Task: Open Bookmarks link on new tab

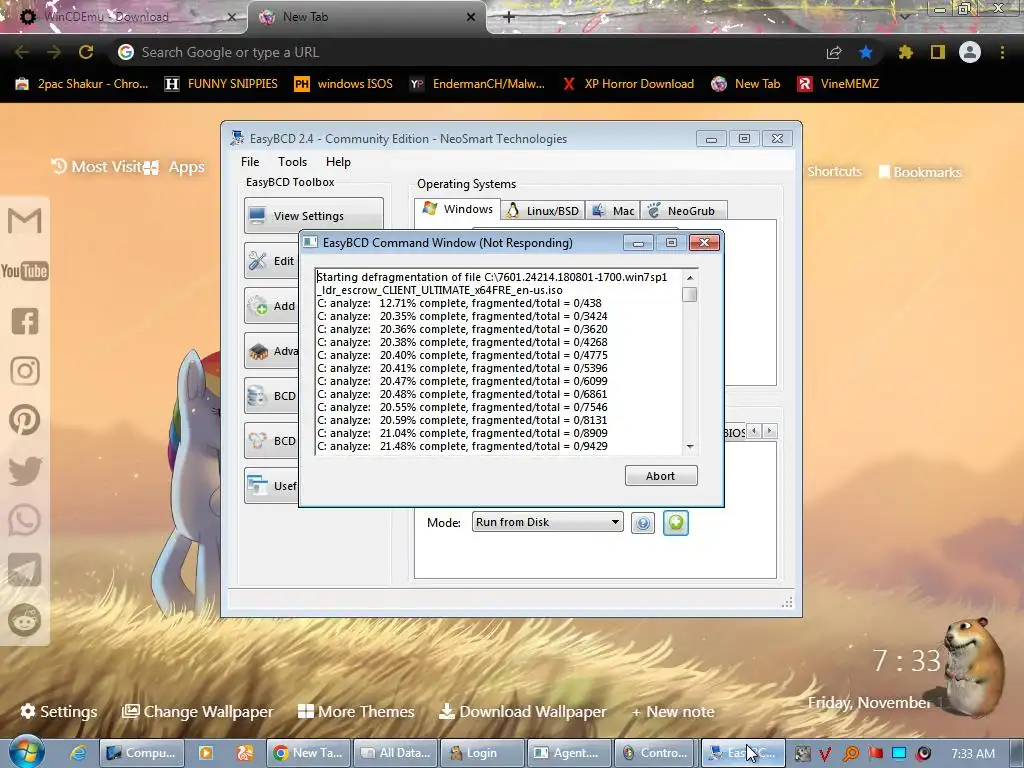Action: 920,172
